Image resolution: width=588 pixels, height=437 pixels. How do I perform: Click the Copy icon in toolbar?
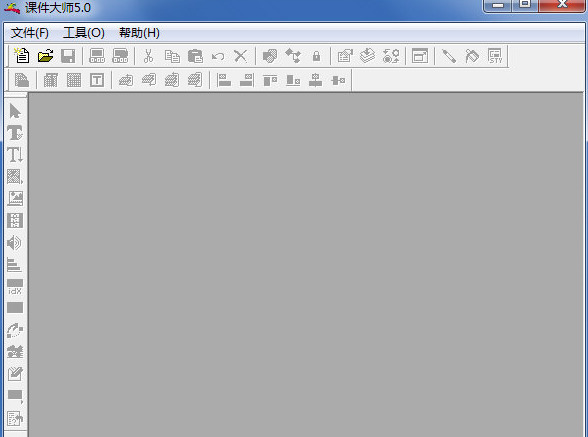[172, 56]
